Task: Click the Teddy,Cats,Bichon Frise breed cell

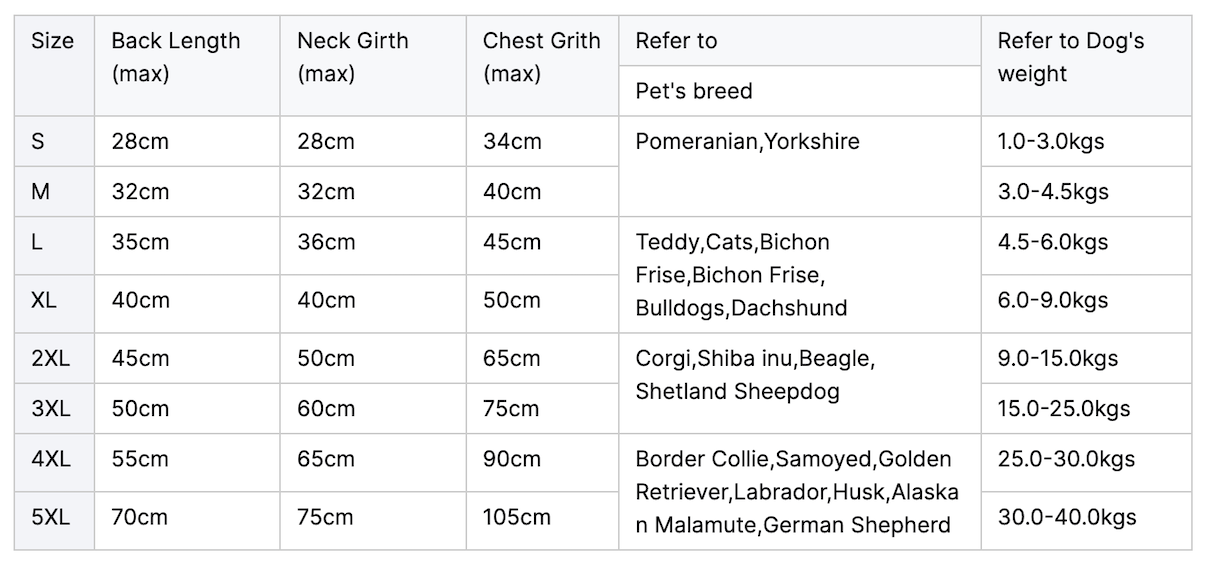Action: click(800, 275)
